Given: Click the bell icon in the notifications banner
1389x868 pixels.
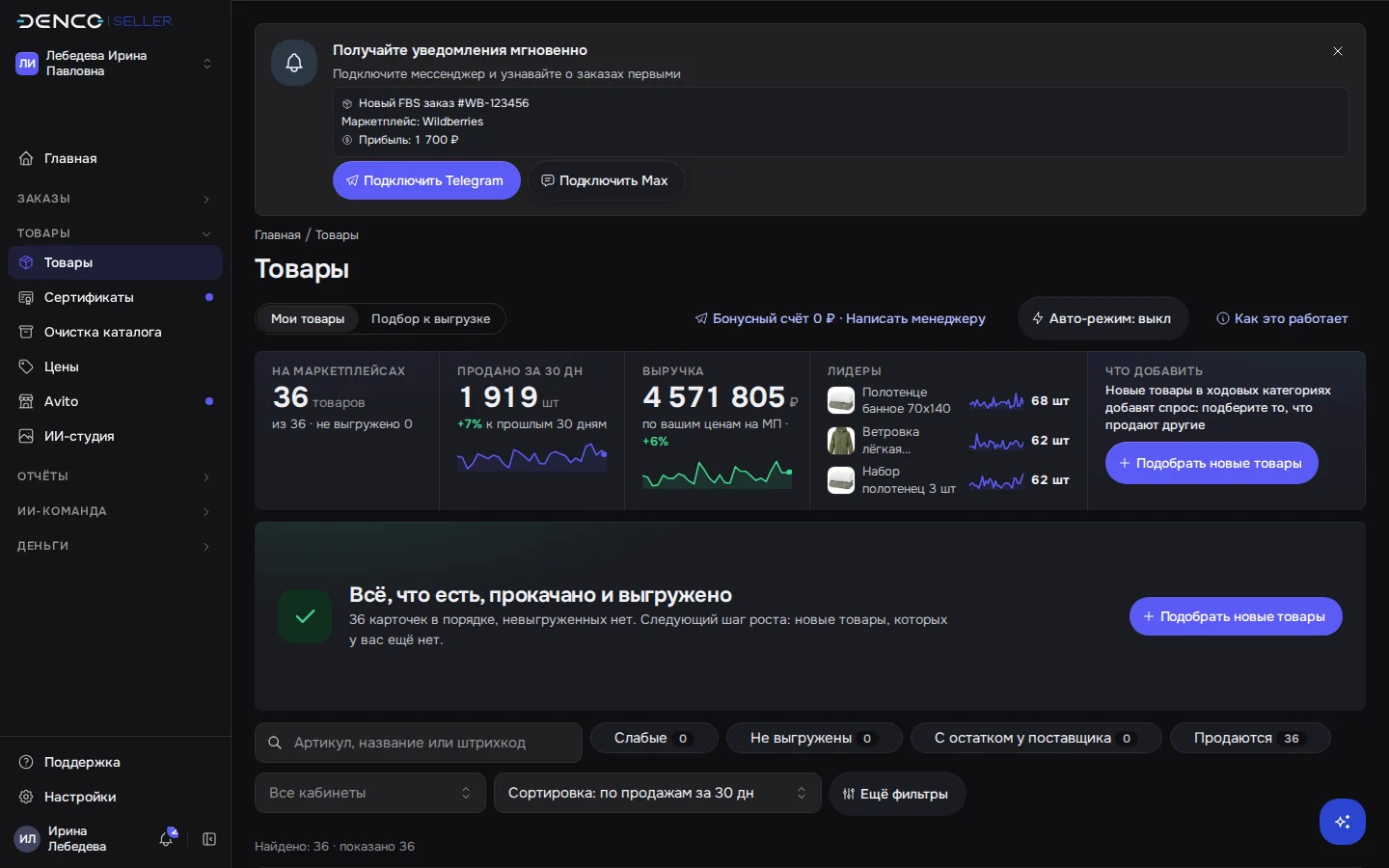Looking at the screenshot, I should 294,63.
